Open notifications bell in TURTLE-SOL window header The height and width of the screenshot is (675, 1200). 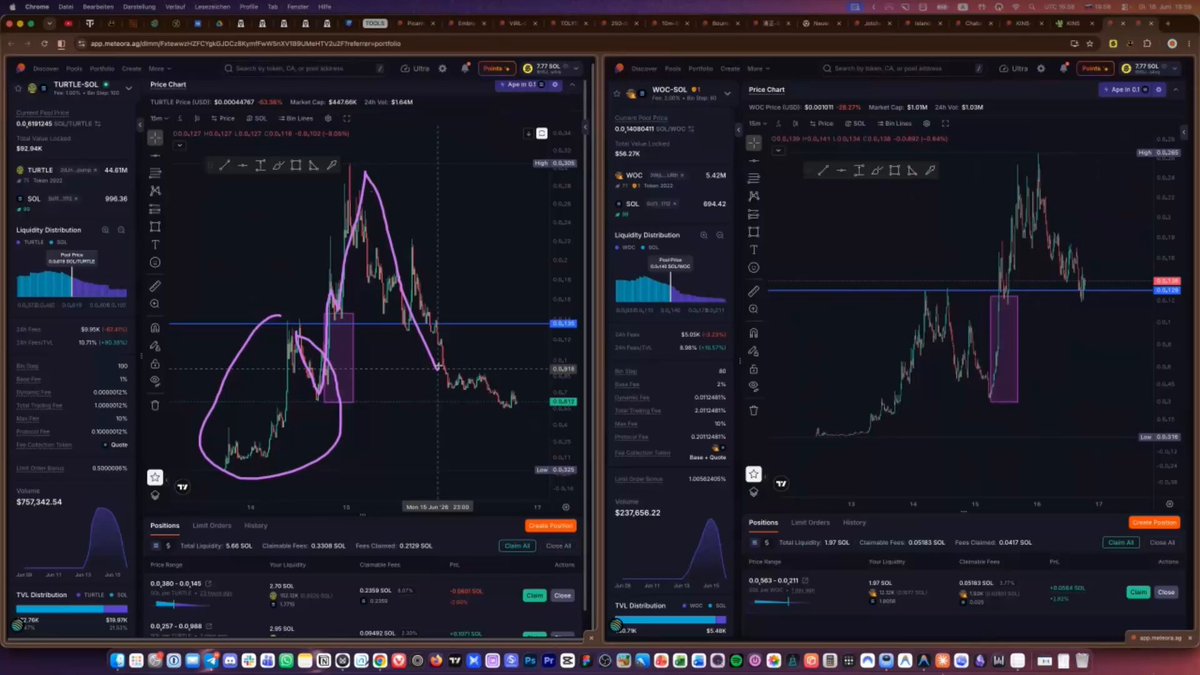point(465,68)
